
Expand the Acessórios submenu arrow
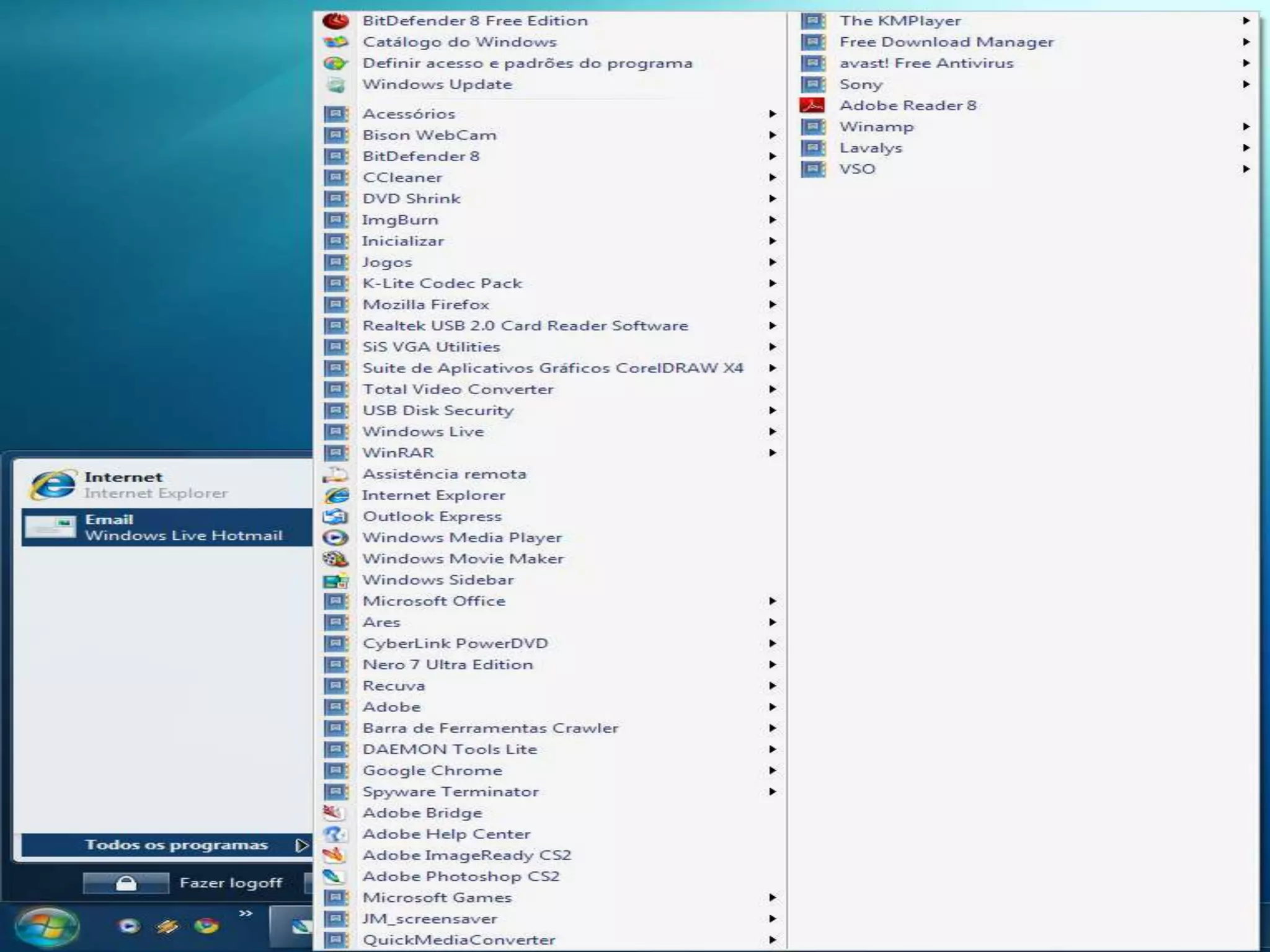click(x=772, y=114)
